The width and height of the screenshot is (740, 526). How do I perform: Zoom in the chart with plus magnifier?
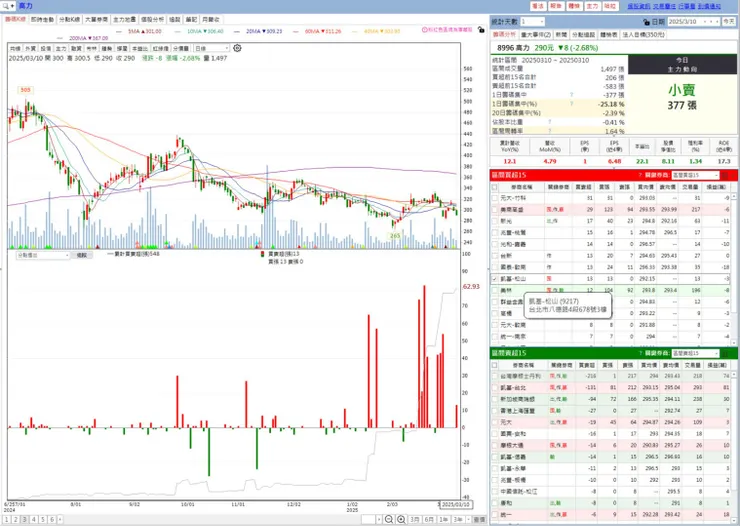pos(401,519)
